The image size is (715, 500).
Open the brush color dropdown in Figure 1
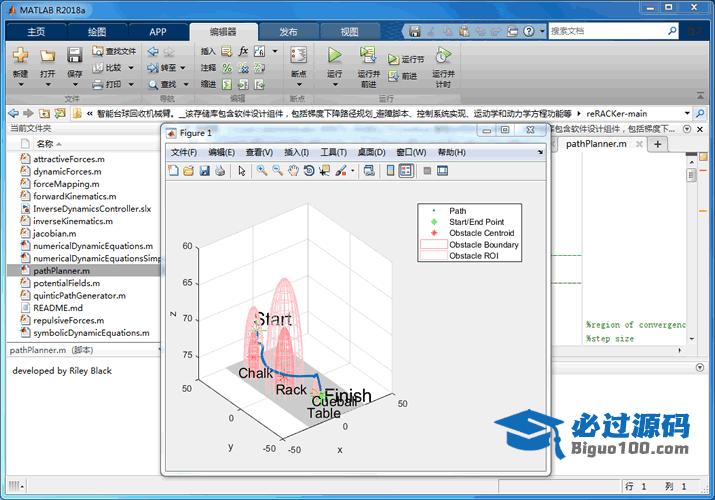[352, 171]
